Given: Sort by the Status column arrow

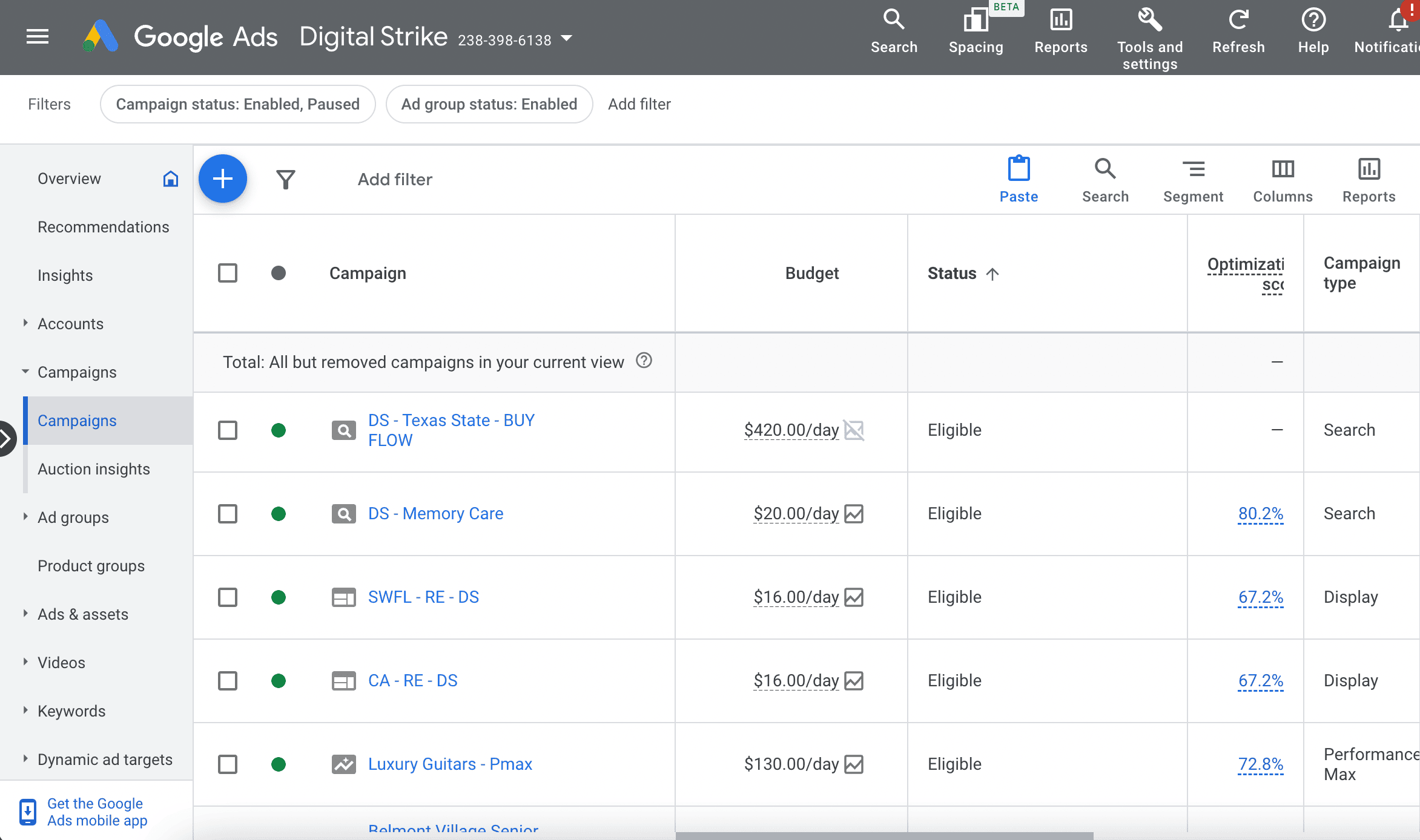Looking at the screenshot, I should coord(992,274).
